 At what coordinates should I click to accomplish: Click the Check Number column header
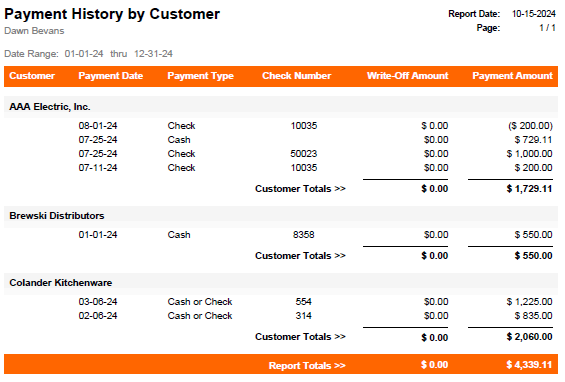pos(297,76)
